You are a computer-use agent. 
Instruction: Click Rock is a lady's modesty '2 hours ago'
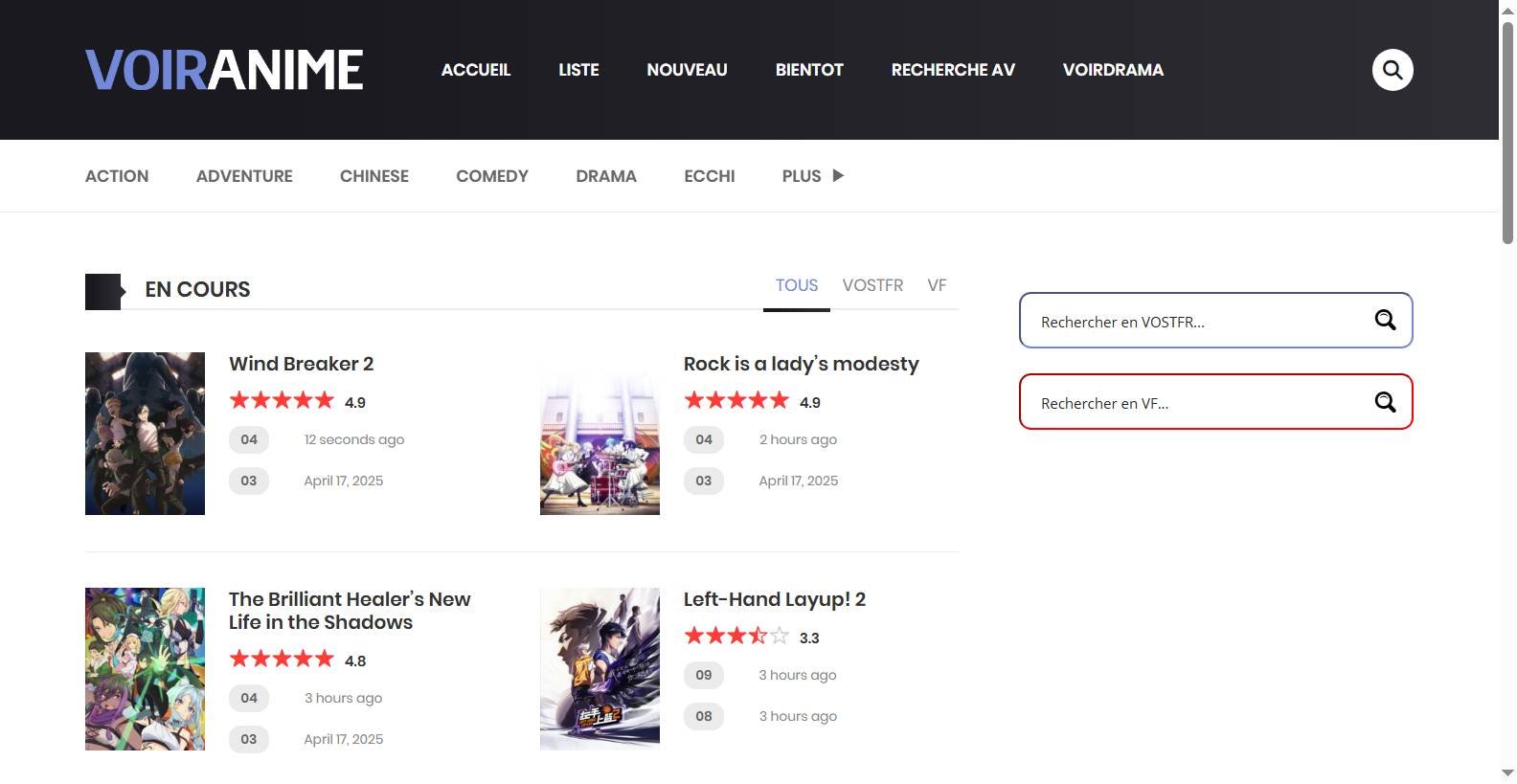click(798, 439)
